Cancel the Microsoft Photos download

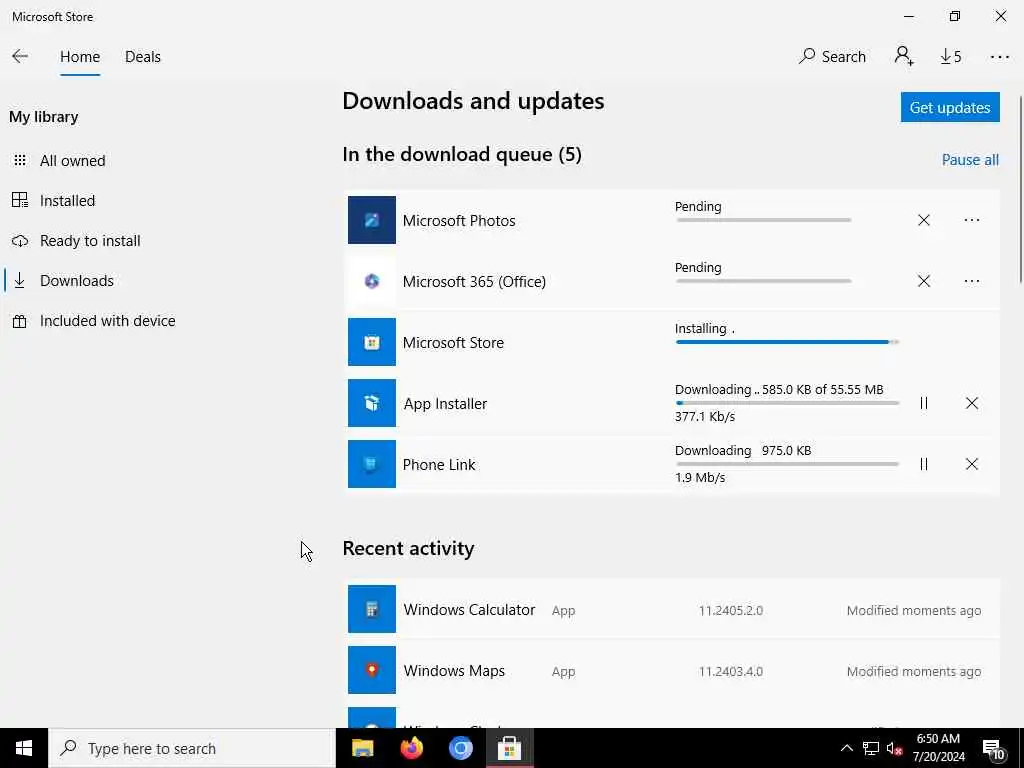923,220
